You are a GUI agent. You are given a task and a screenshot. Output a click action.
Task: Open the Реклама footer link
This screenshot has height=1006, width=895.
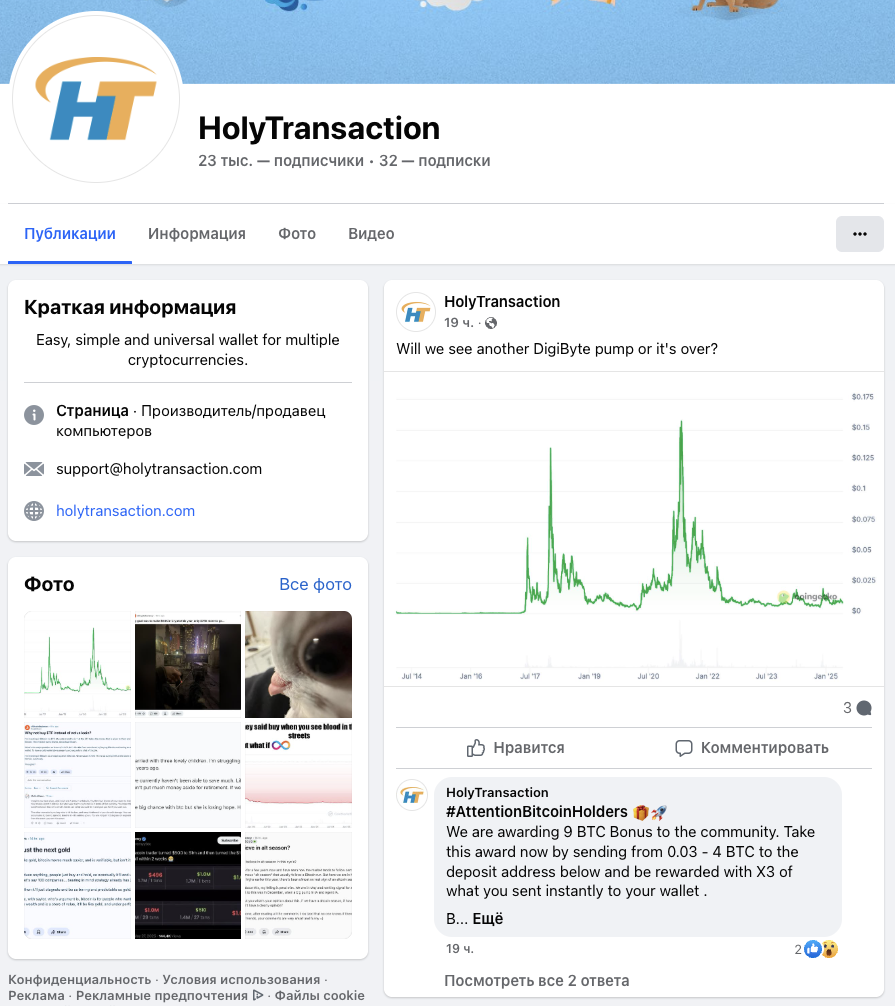point(36,995)
